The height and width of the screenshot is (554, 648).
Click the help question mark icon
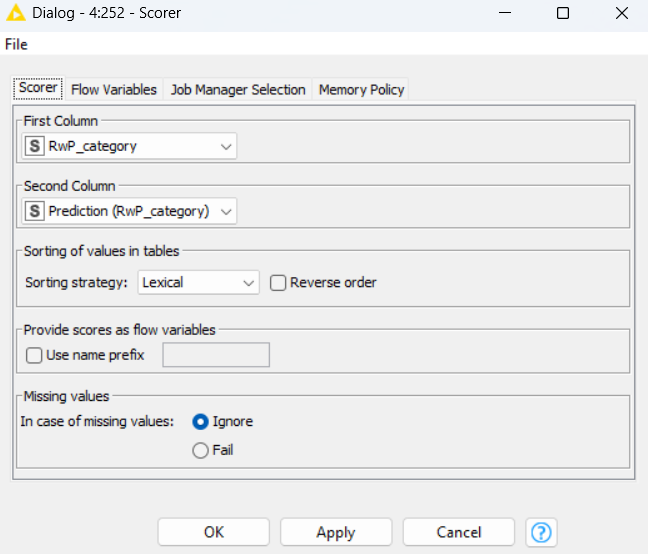(x=541, y=532)
